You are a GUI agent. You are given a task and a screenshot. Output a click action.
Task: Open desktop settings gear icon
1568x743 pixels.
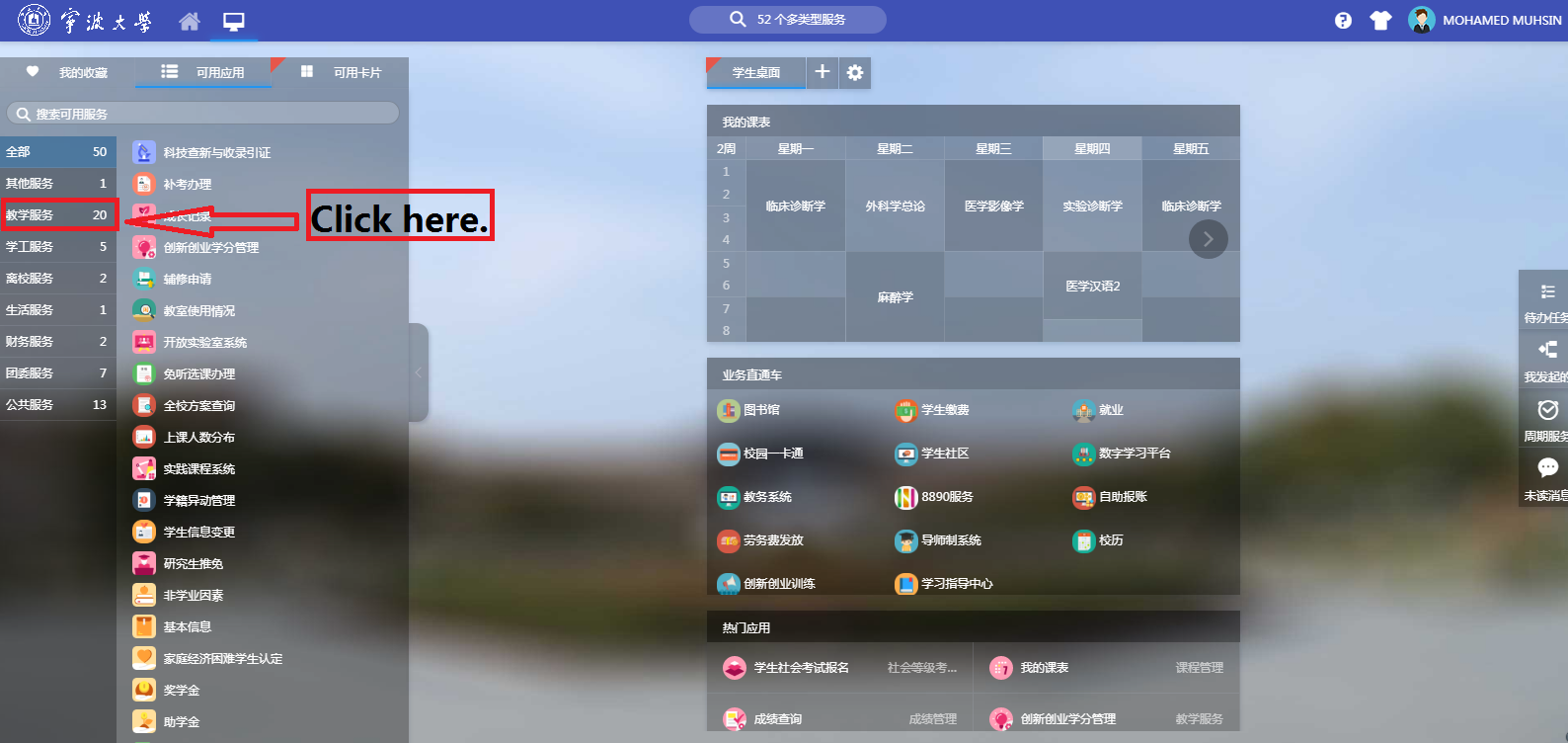[x=855, y=72]
